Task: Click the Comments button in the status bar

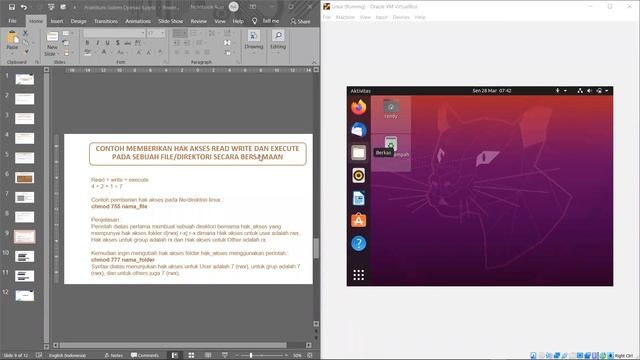Action: point(145,356)
